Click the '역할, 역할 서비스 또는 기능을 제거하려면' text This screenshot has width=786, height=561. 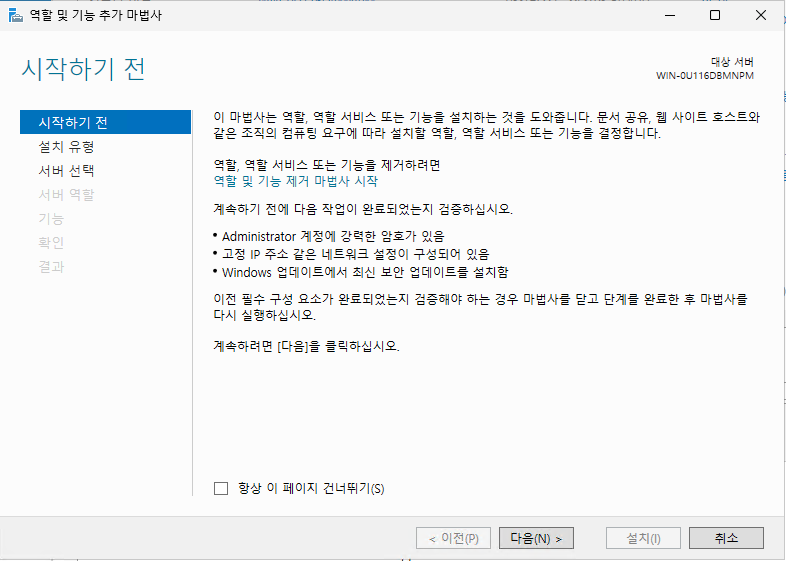(x=327, y=165)
